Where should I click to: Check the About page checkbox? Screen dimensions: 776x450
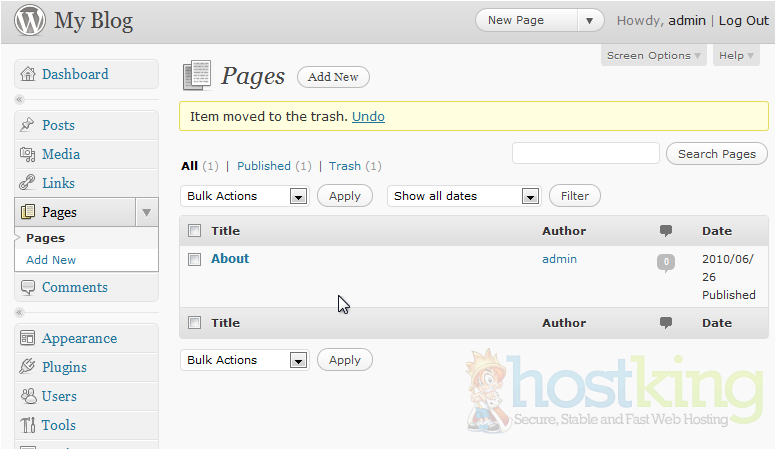(x=195, y=259)
